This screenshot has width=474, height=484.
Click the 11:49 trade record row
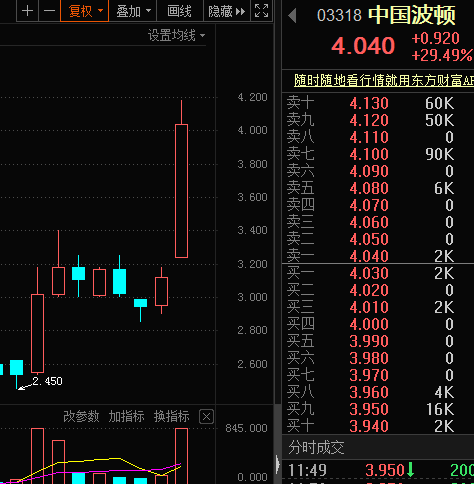tap(378, 470)
